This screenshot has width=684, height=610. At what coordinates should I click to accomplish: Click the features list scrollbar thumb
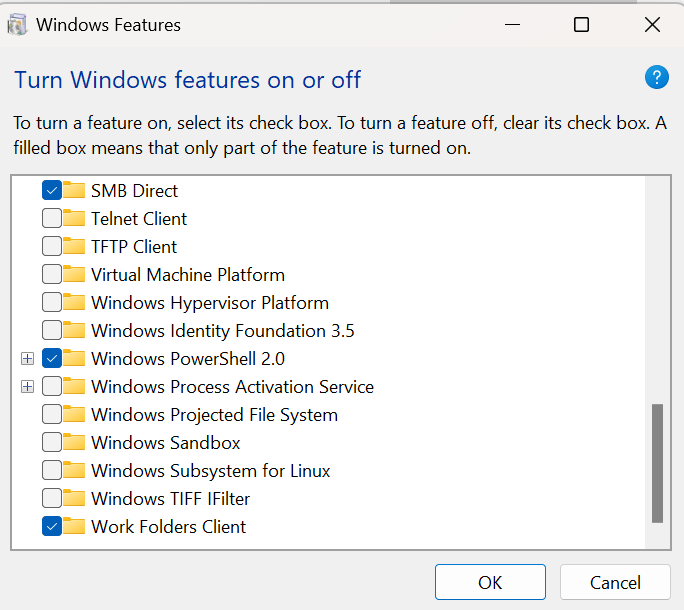point(657,463)
